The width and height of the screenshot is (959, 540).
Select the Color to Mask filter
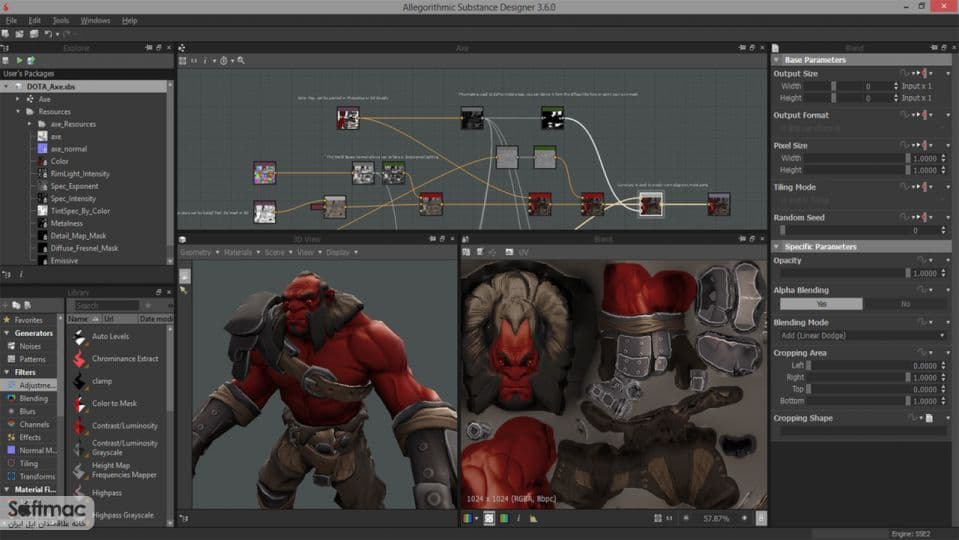pos(114,404)
